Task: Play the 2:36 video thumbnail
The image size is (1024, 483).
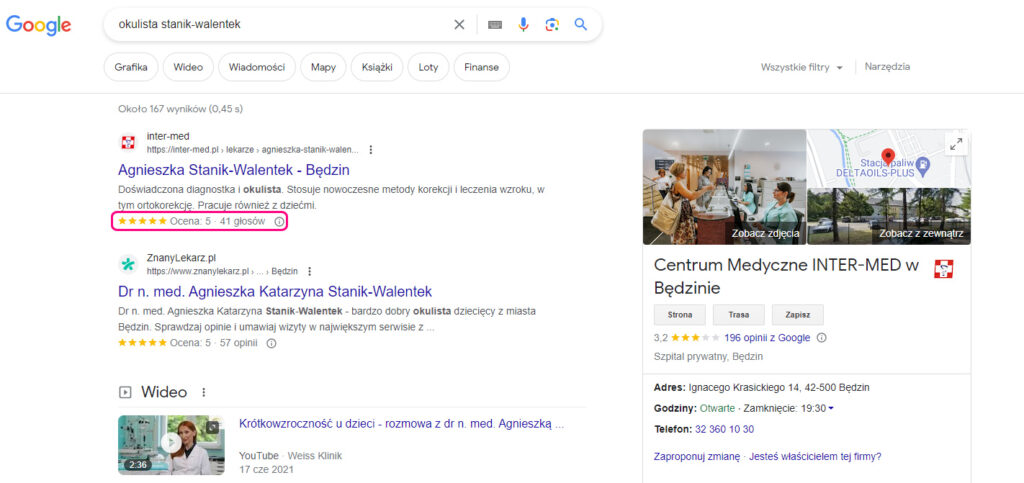Action: pyautogui.click(x=171, y=444)
